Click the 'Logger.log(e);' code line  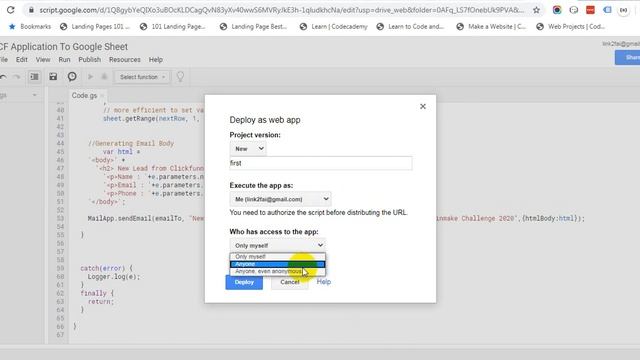pos(114,277)
